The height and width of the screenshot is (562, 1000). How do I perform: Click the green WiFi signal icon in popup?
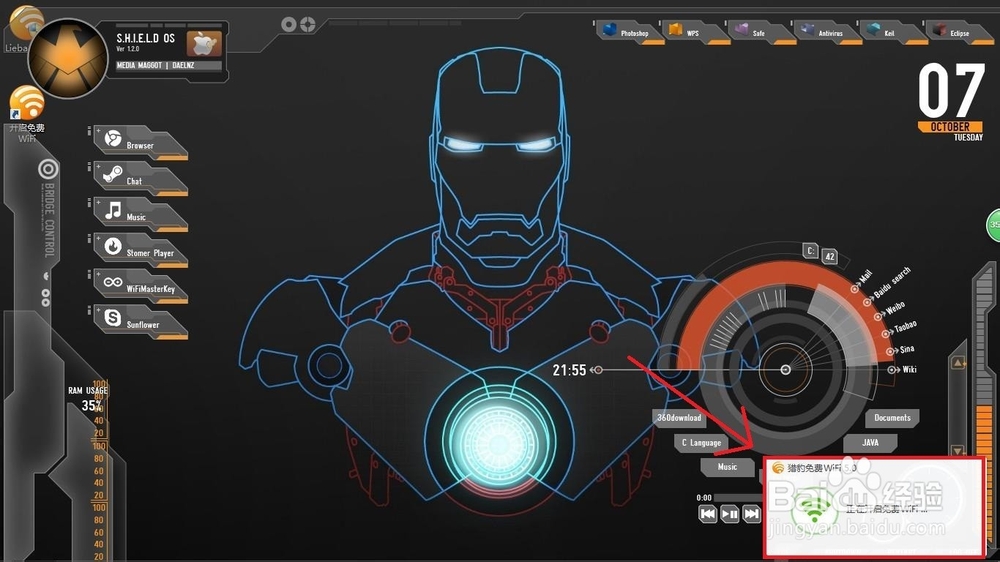(x=814, y=509)
